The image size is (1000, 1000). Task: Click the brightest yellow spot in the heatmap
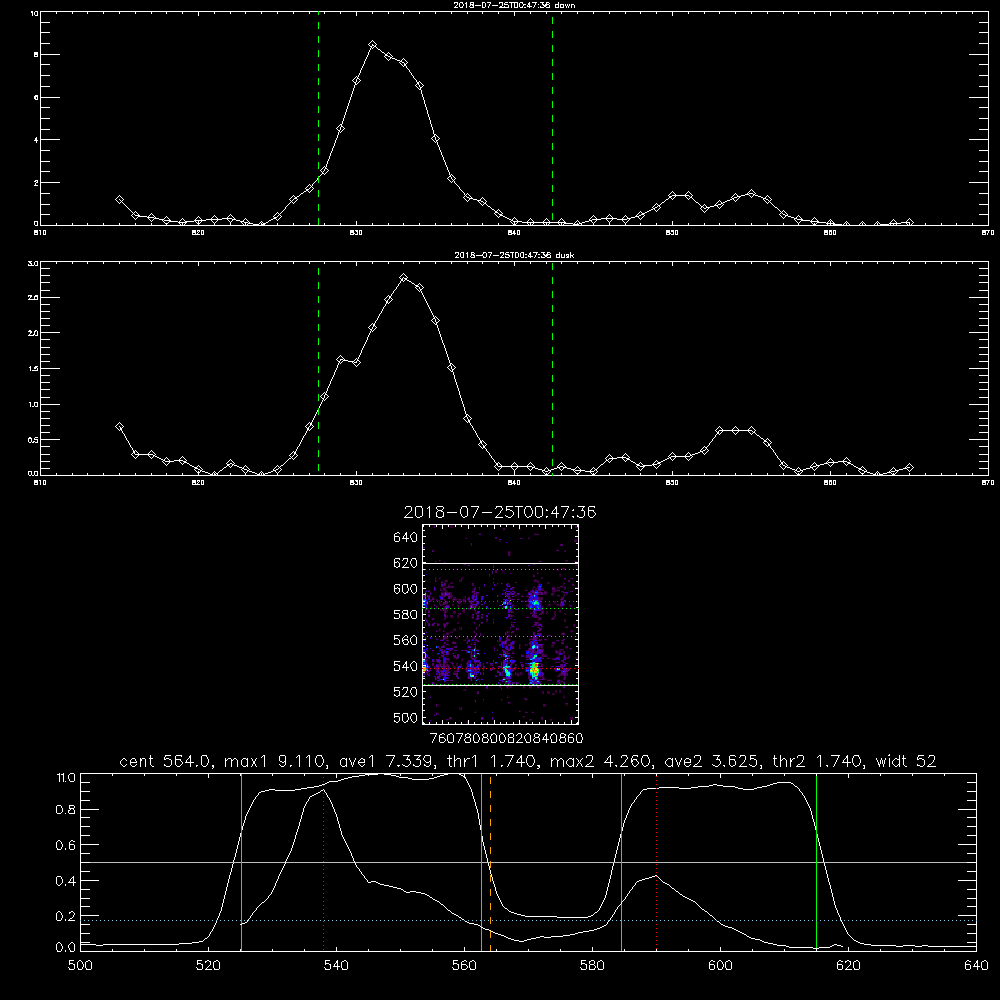(534, 669)
